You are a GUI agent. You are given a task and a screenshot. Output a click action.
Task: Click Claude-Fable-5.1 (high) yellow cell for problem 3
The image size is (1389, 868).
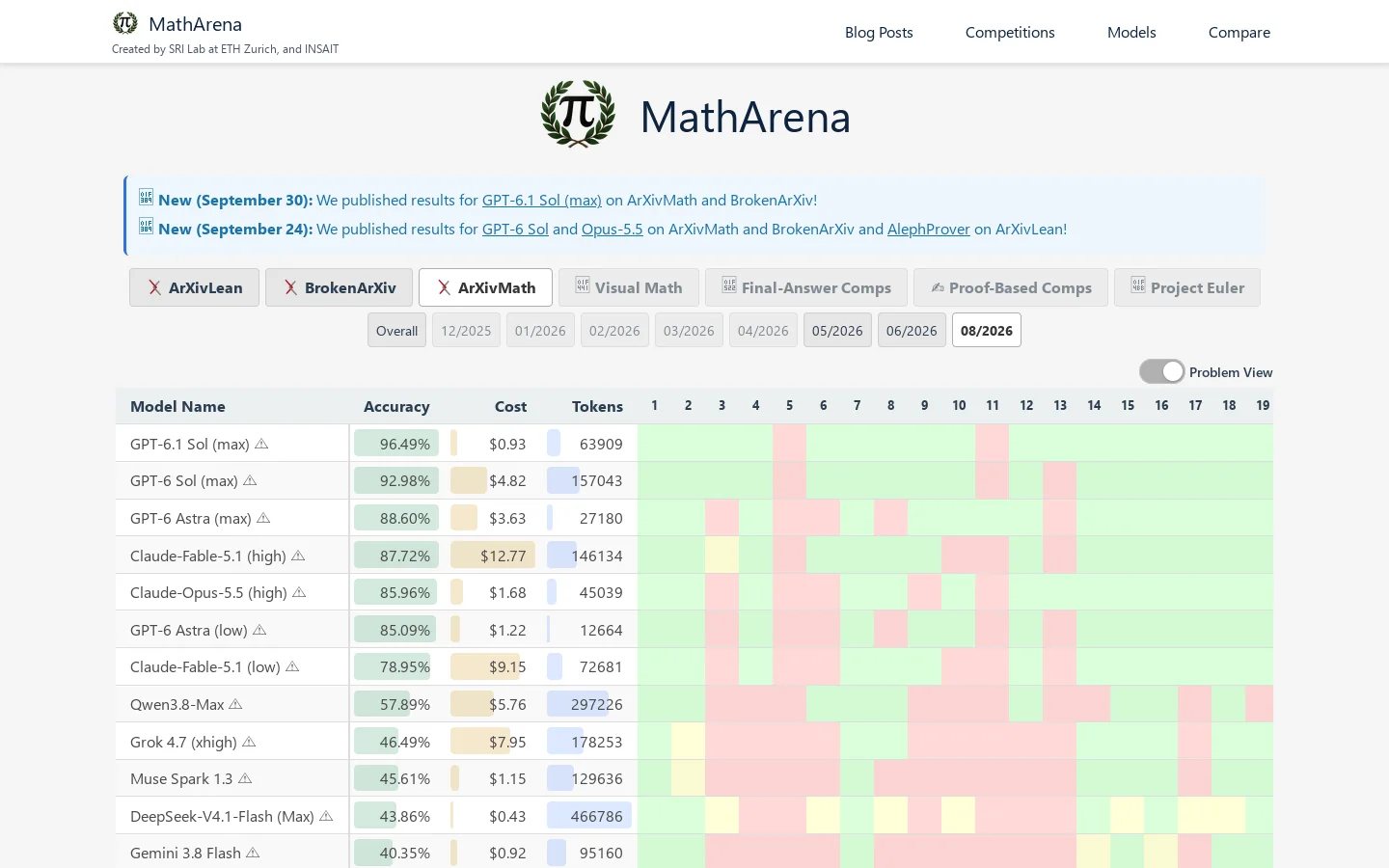click(x=722, y=556)
